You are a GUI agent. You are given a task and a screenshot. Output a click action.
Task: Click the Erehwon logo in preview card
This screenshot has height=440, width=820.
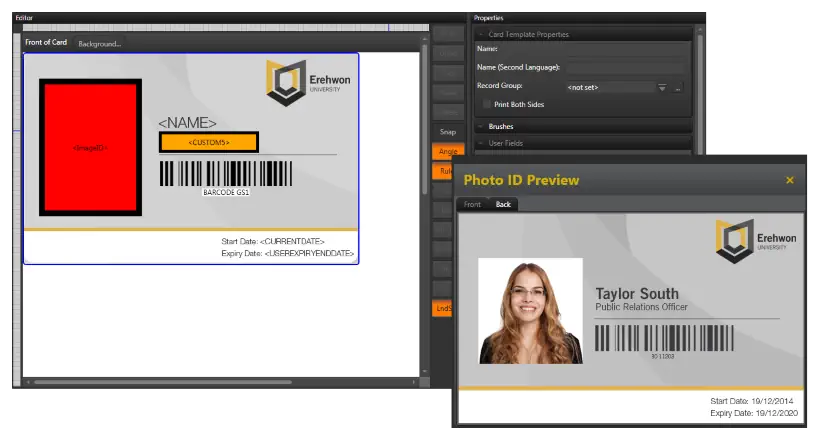point(756,241)
